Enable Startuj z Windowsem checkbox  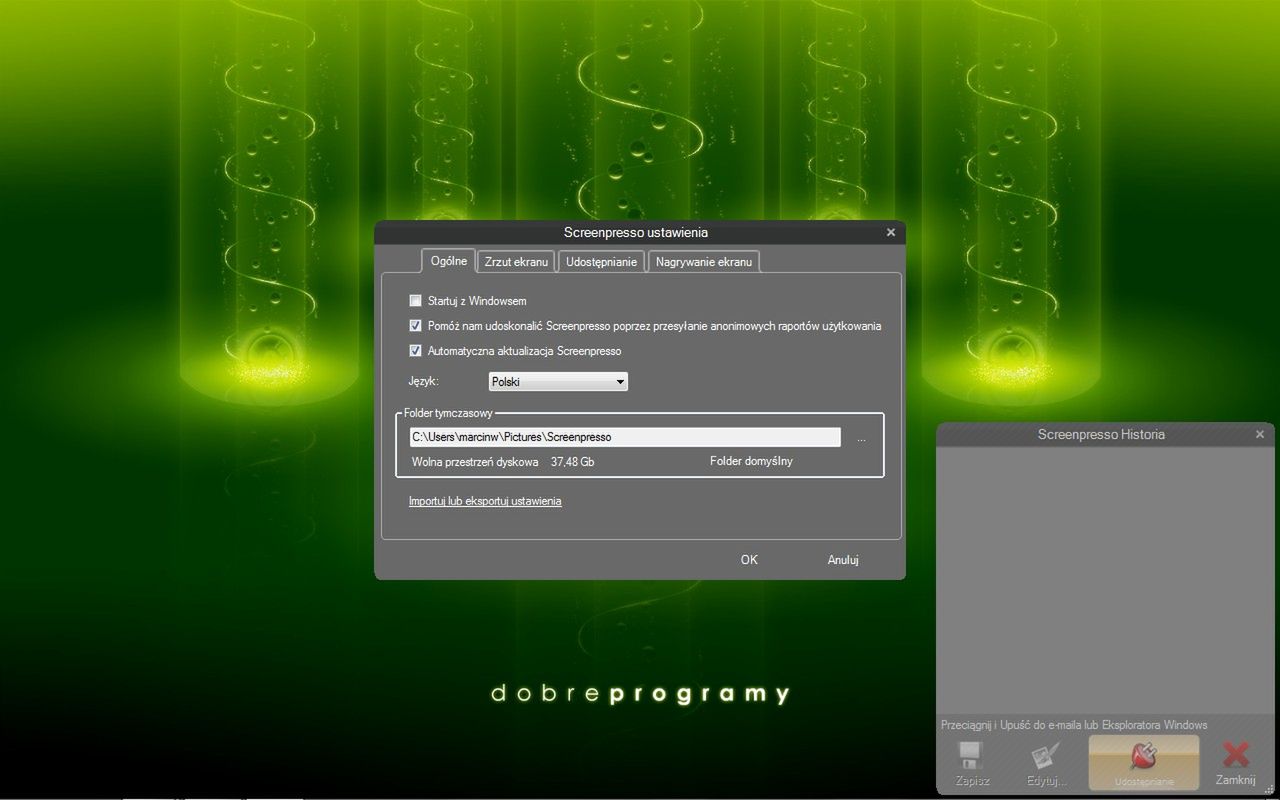415,301
